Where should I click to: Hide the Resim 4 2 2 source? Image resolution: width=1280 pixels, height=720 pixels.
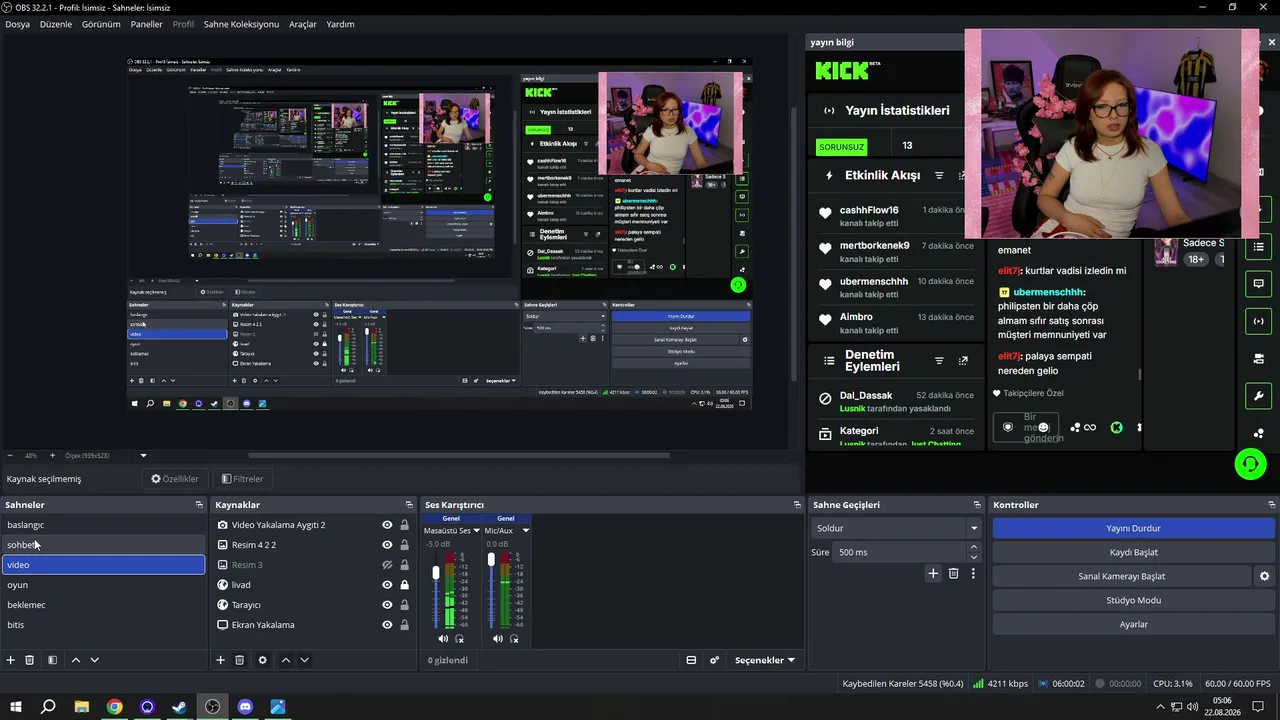point(387,545)
